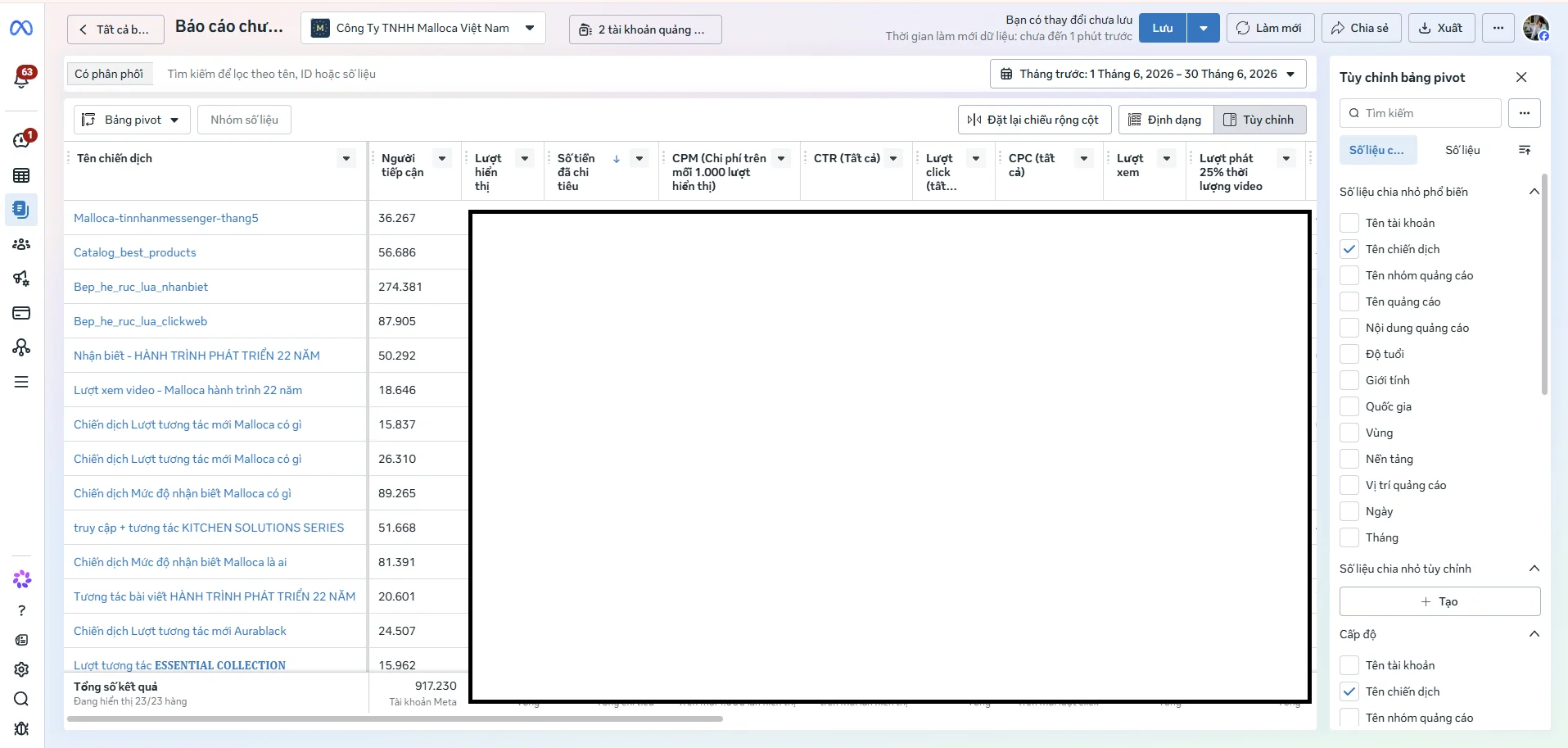Open bug report icon in sidebar
This screenshot has height=748, width=1568.
point(22,728)
